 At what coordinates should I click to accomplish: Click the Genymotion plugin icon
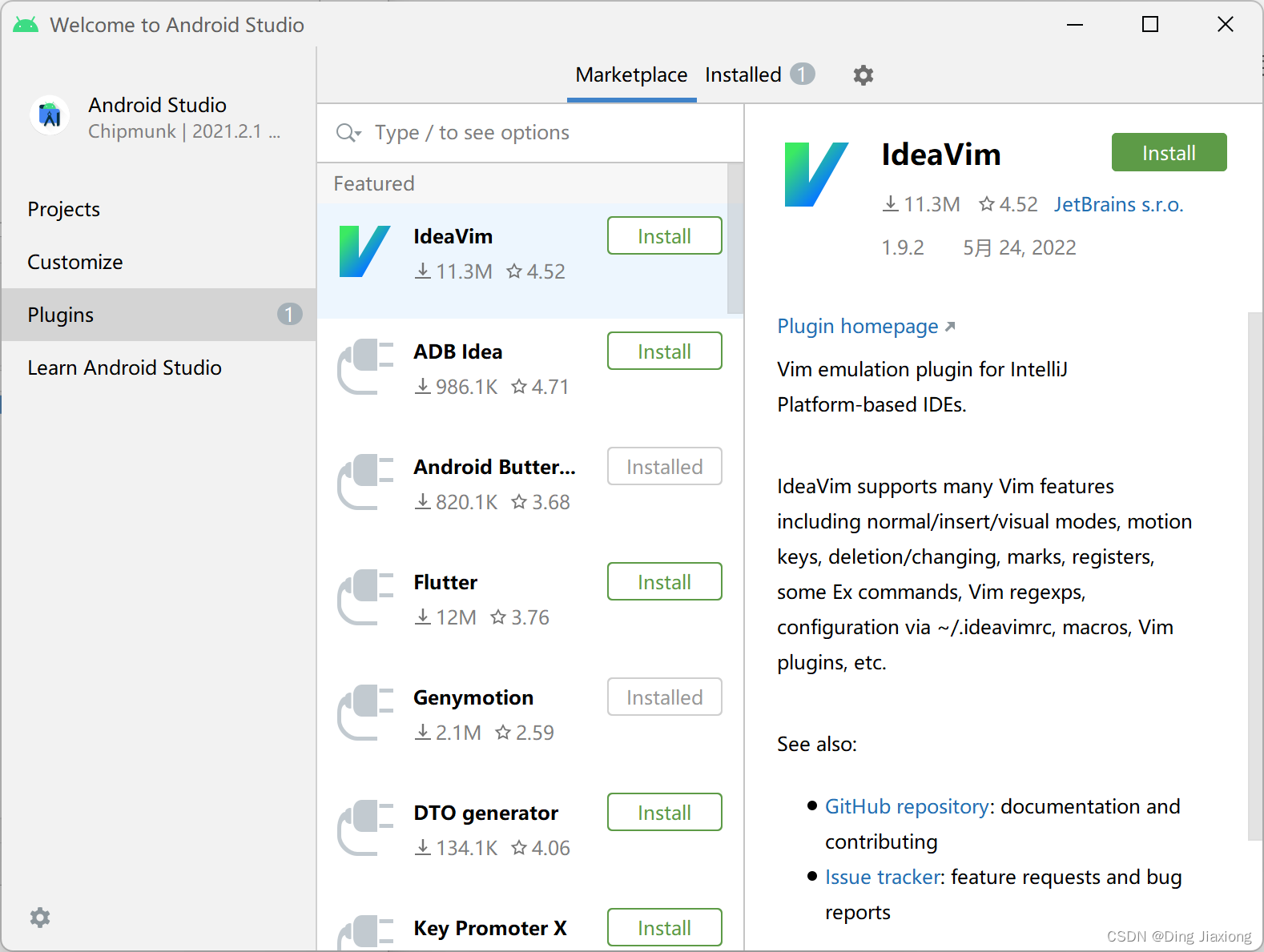pyautogui.click(x=365, y=713)
